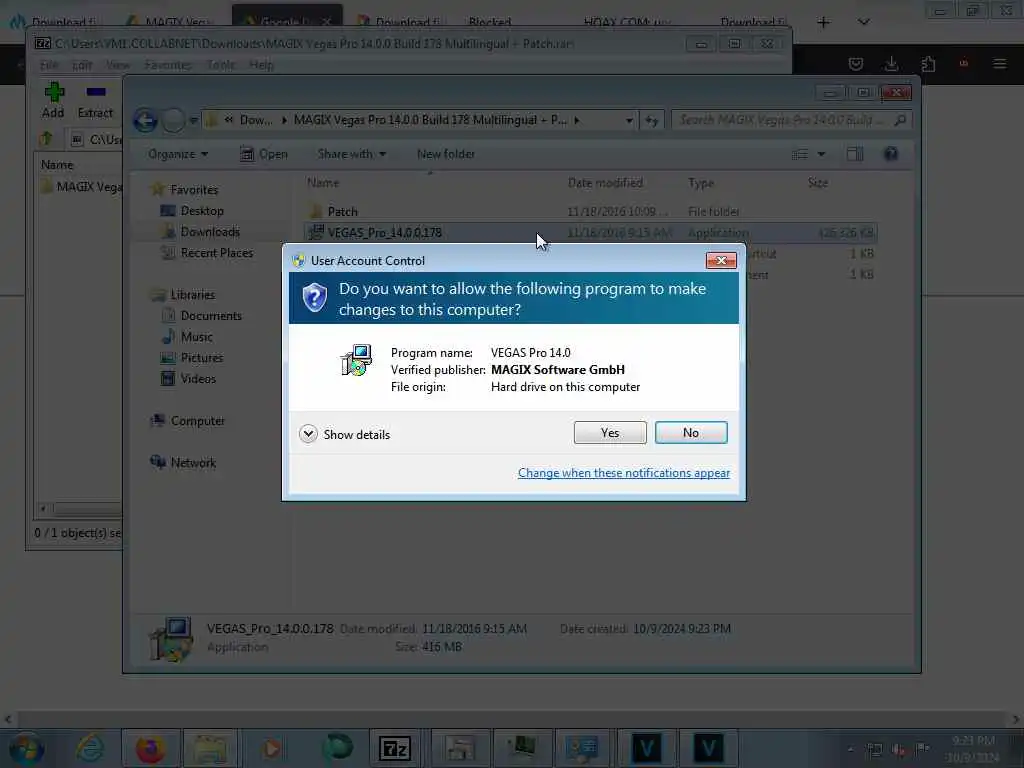Open Change when these notifications appear link
The width and height of the screenshot is (1024, 768).
point(623,473)
